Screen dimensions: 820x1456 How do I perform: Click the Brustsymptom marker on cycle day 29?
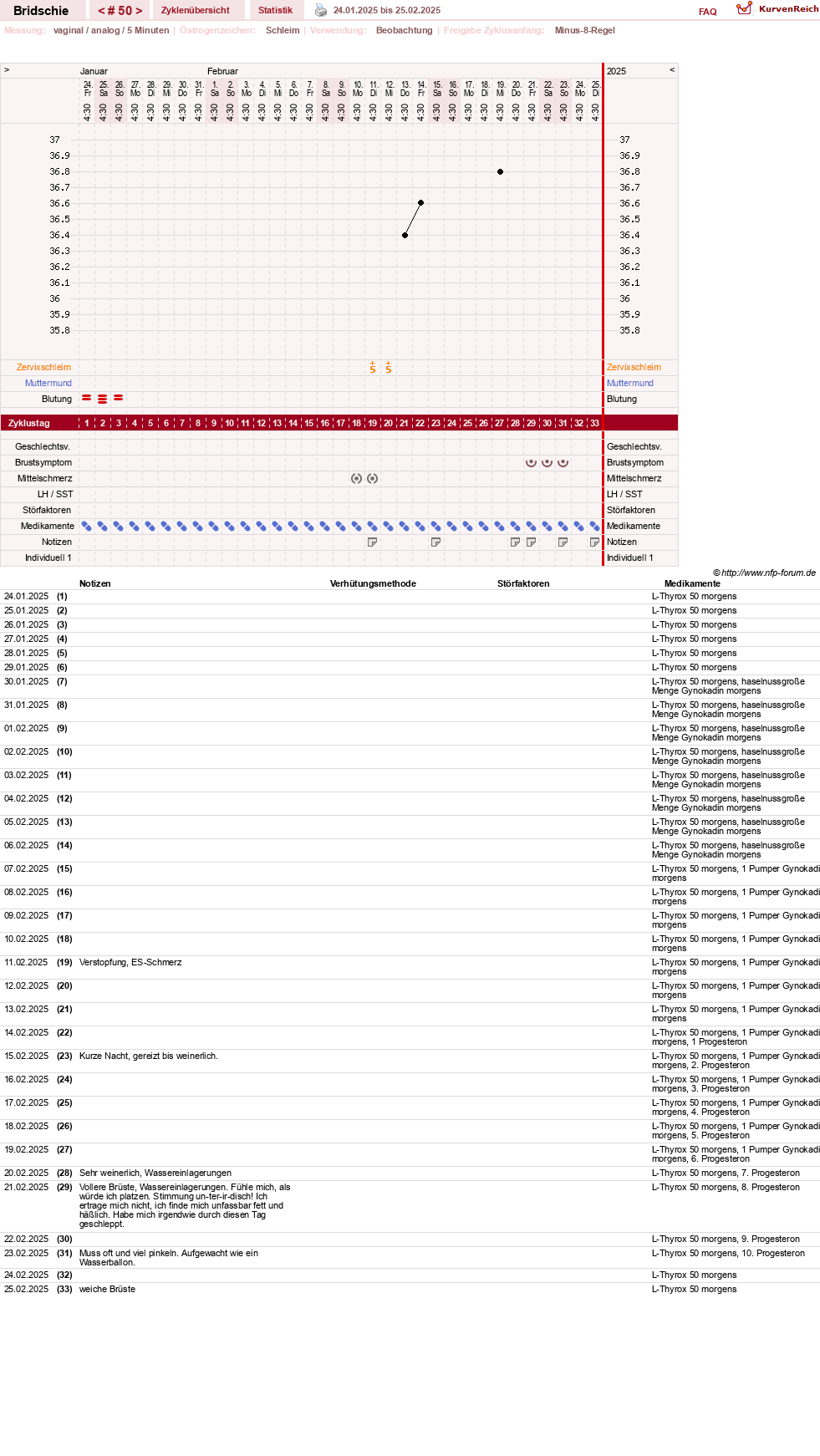[x=532, y=462]
